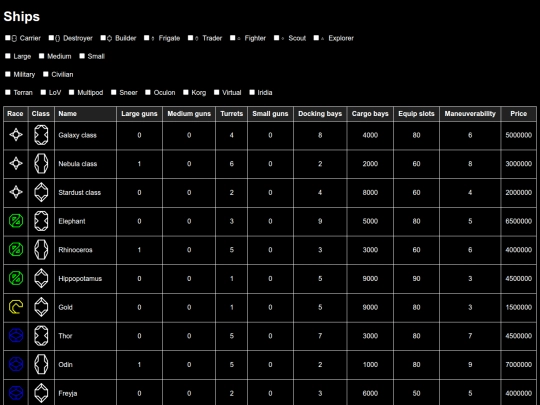Click the Medium guns column header
Viewport: 540px width, 405px height.
tap(189, 114)
